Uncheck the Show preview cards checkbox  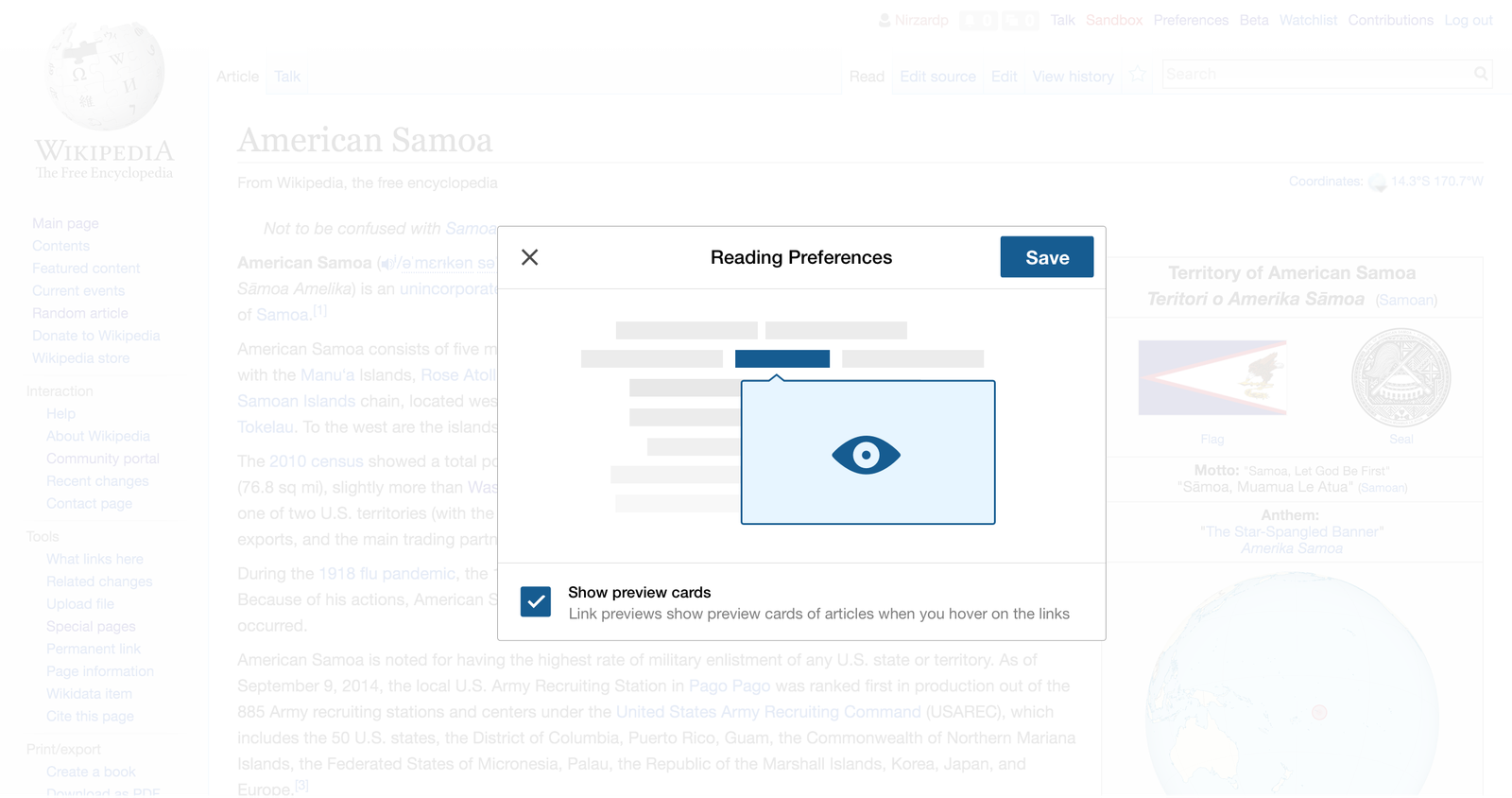[x=536, y=601]
